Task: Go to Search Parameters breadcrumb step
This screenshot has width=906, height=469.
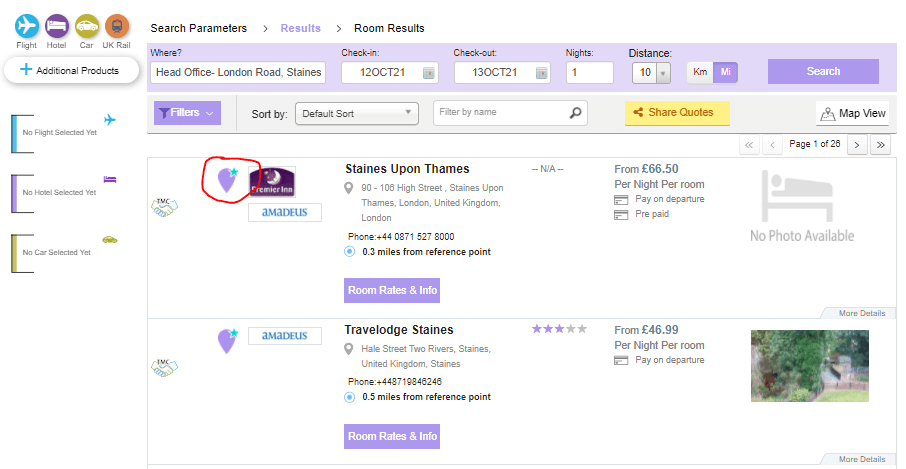Action: pos(198,28)
